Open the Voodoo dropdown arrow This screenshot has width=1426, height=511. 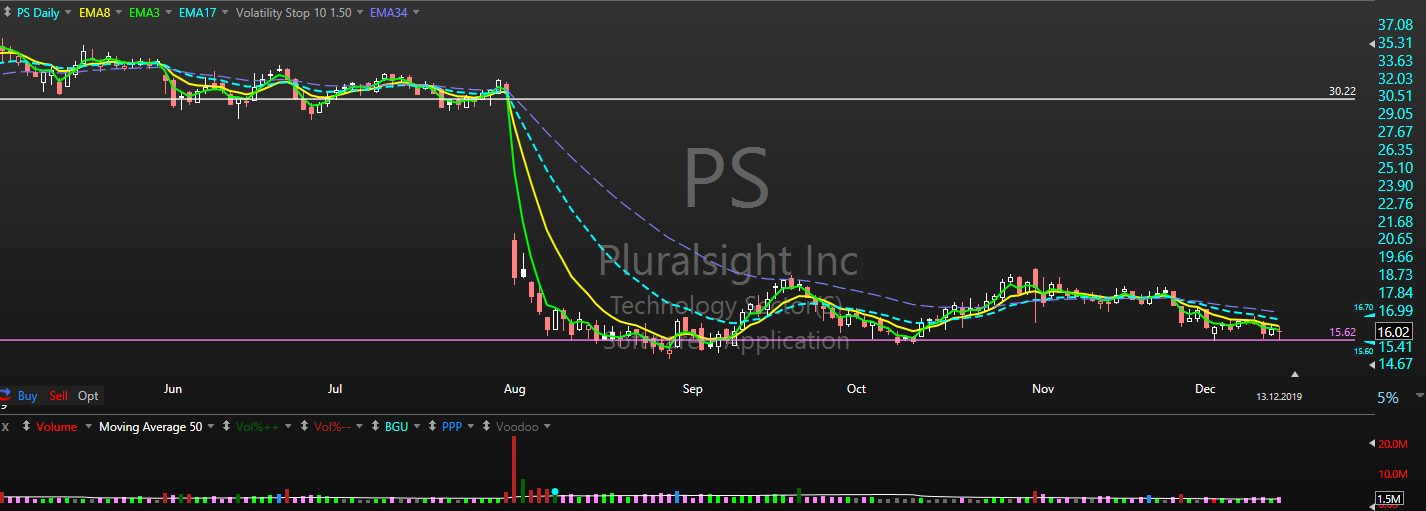[x=547, y=427]
